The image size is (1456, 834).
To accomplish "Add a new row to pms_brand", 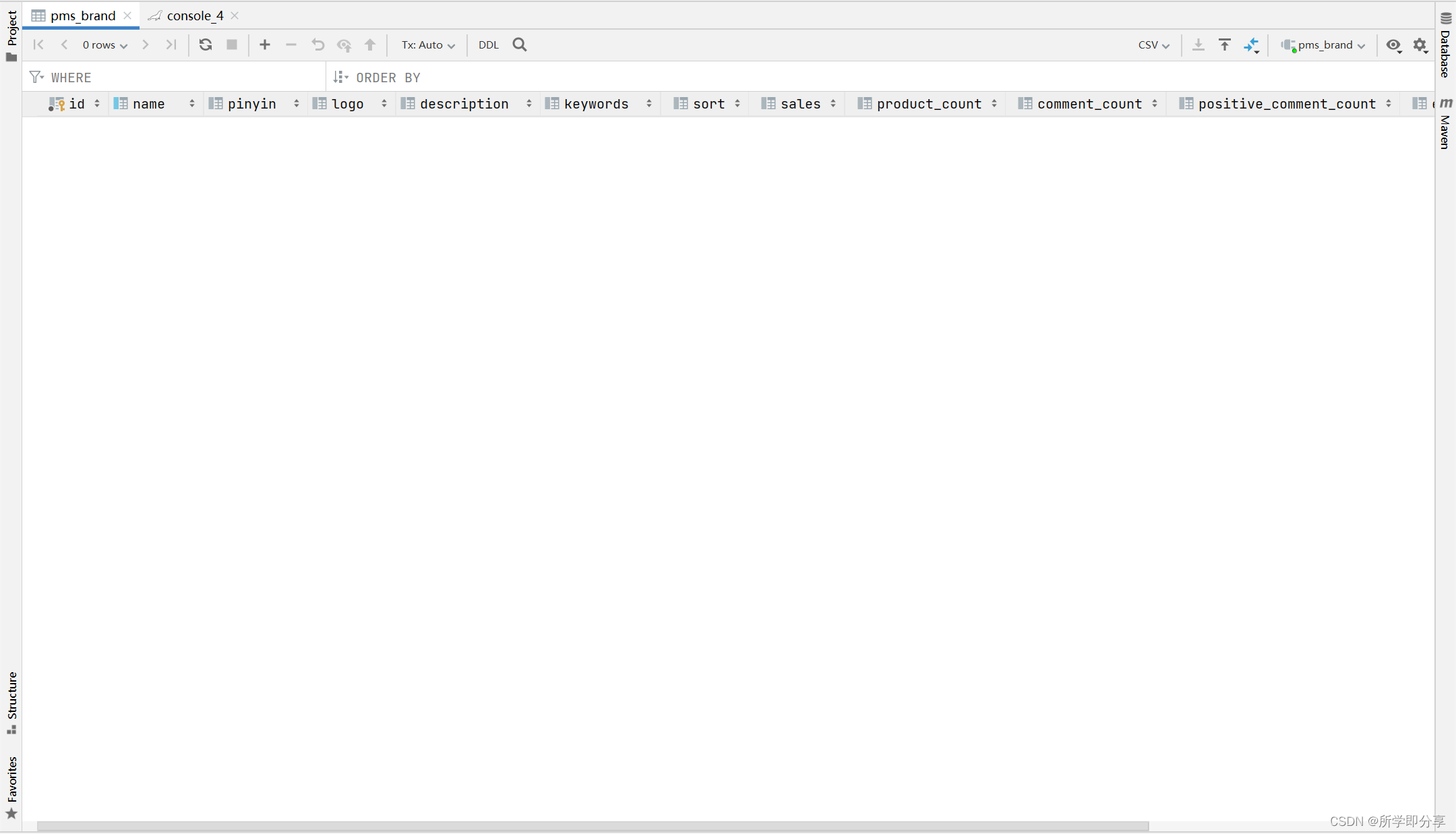I will 264,44.
